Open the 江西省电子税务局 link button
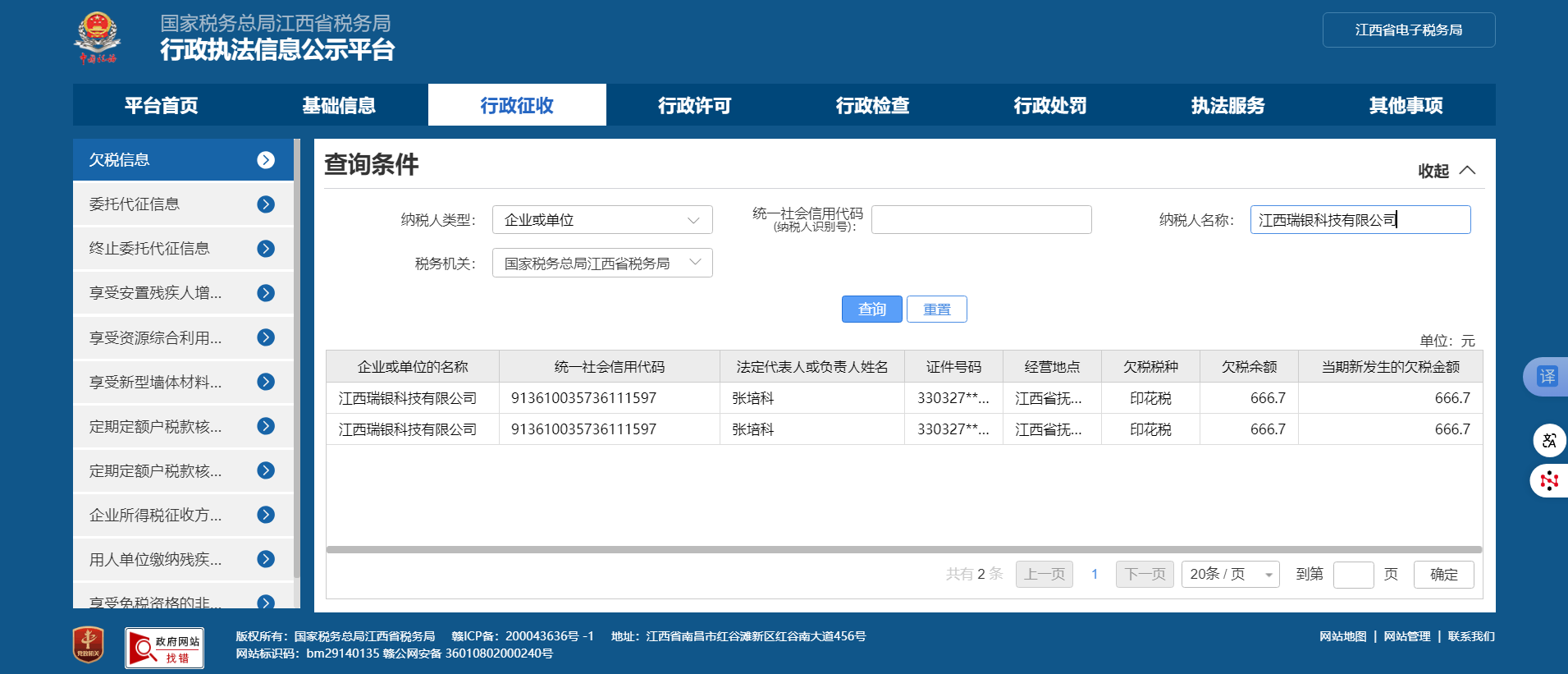The width and height of the screenshot is (1568, 674). click(x=1408, y=30)
